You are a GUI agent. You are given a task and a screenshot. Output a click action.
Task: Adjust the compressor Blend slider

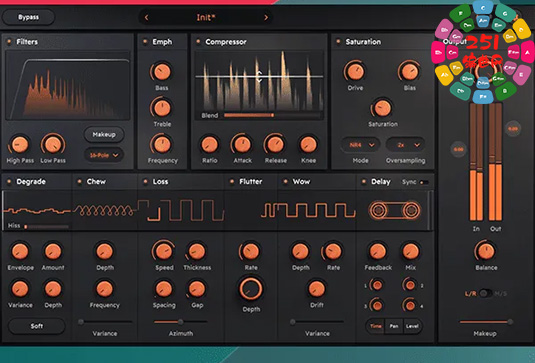pos(272,115)
